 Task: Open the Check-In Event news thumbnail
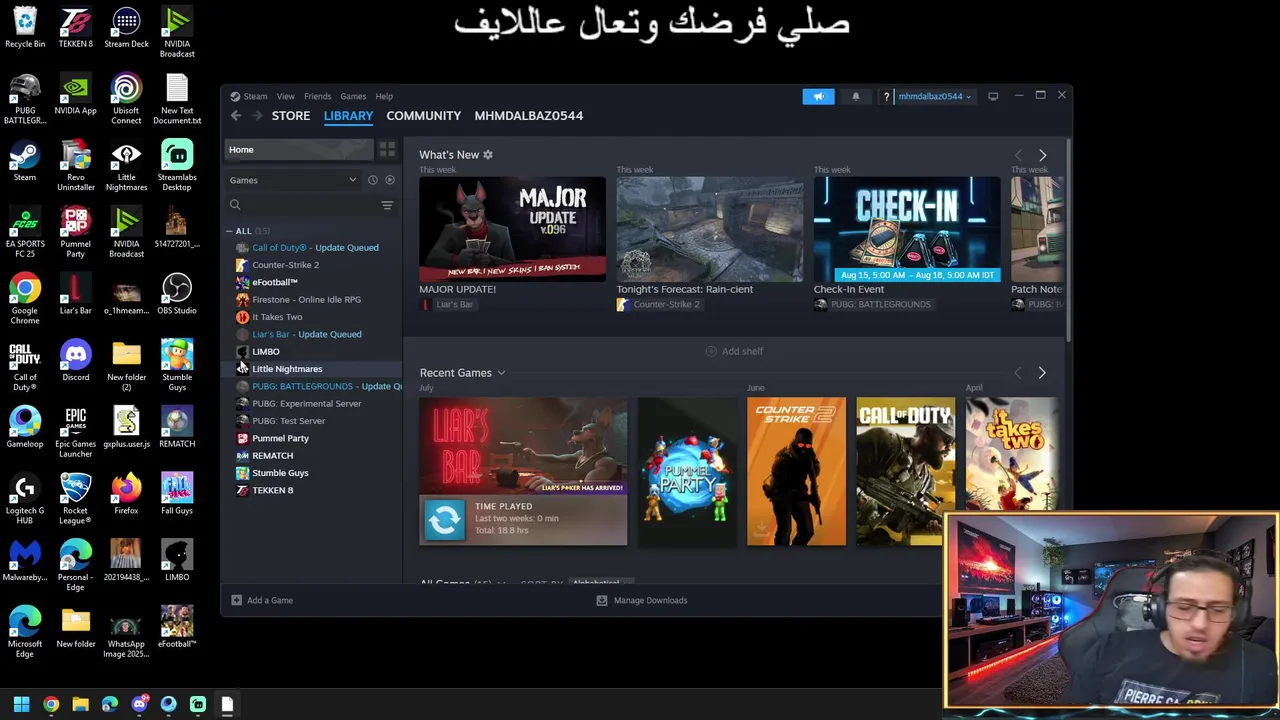pyautogui.click(x=907, y=229)
